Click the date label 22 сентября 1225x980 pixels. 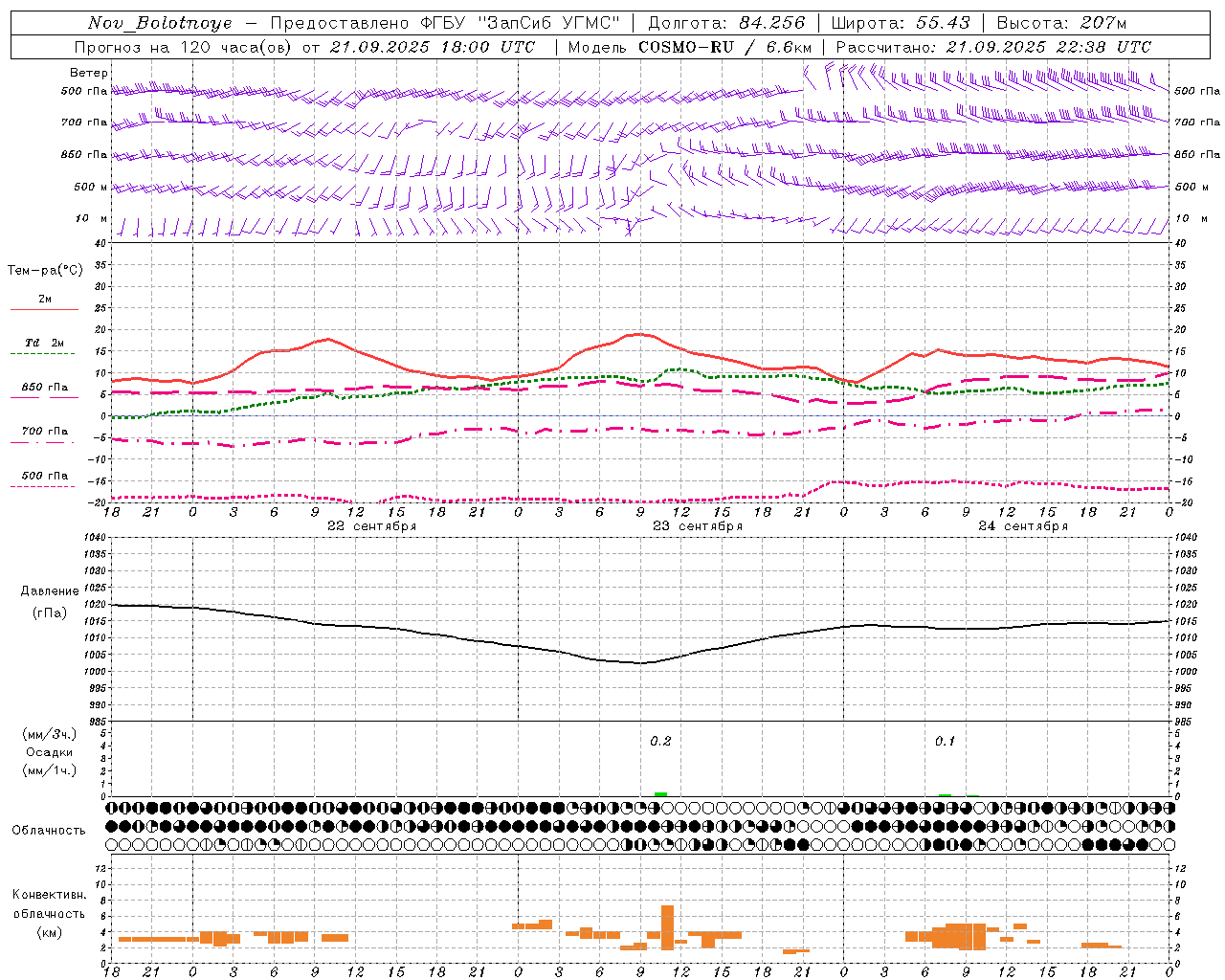pos(371,526)
